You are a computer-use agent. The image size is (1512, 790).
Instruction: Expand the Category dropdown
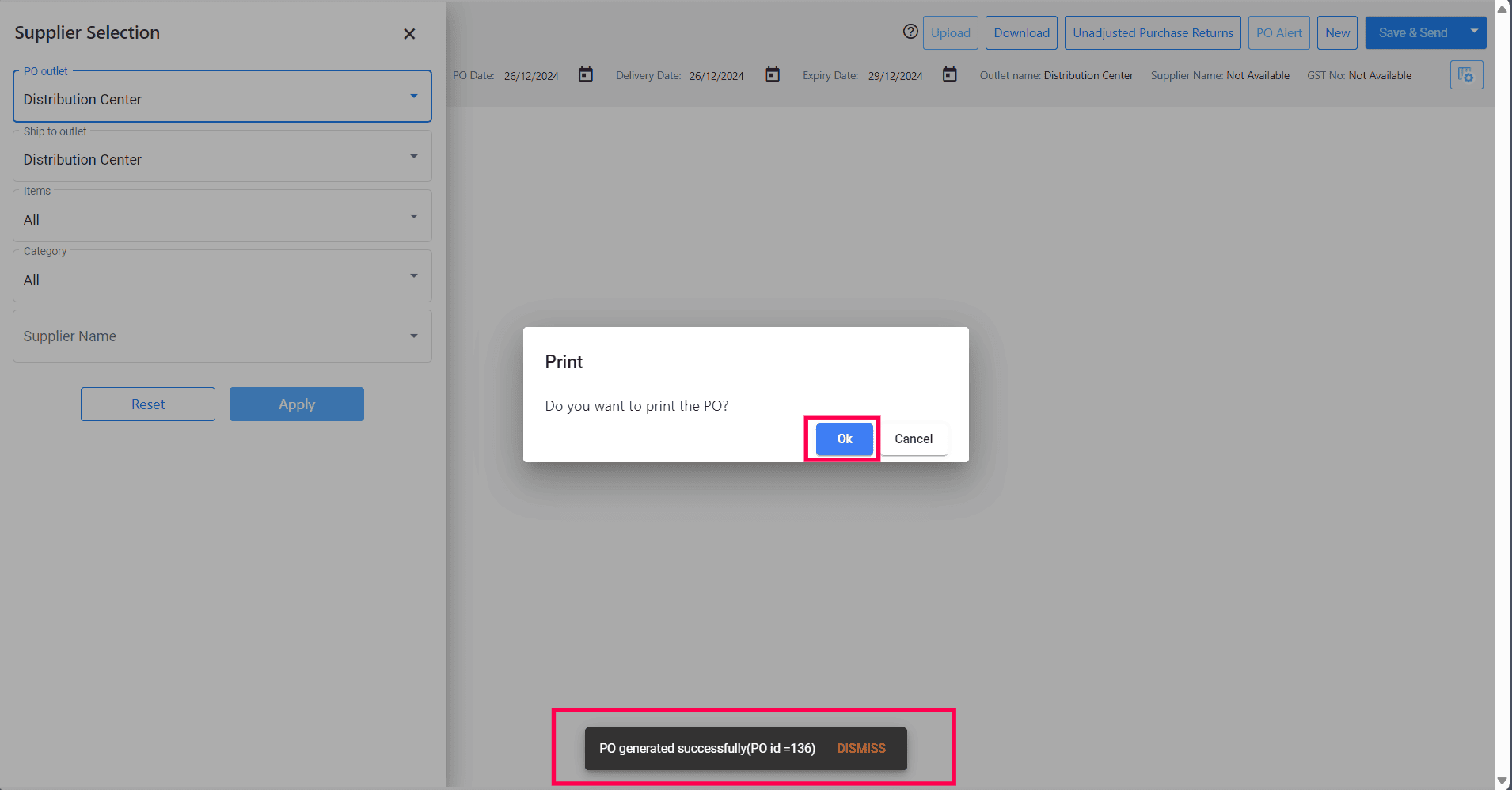tap(222, 277)
